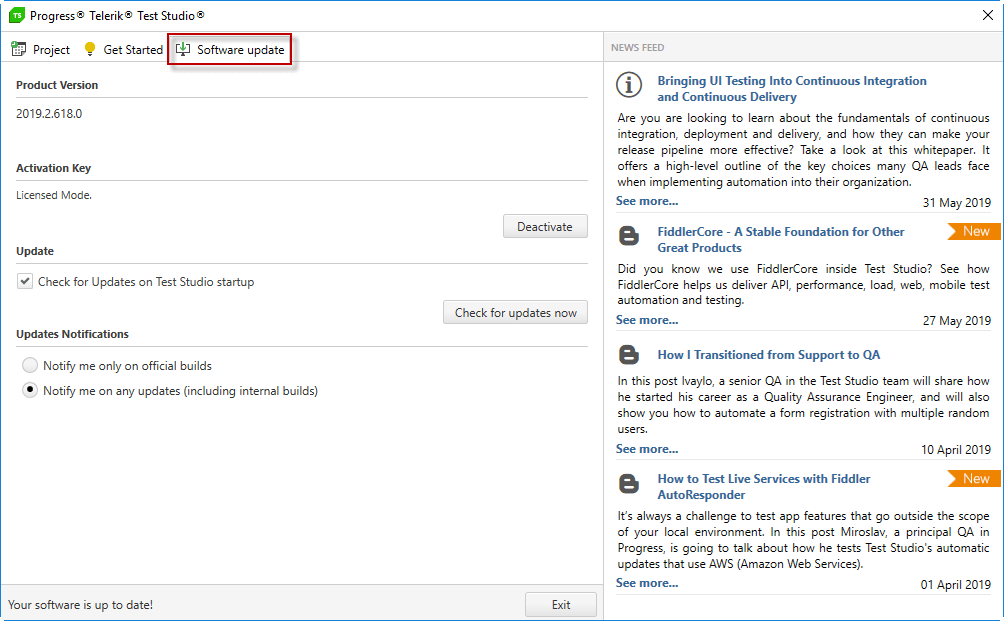
Task: Click the Progress Telerik Test Studio window title
Action: coord(117,15)
